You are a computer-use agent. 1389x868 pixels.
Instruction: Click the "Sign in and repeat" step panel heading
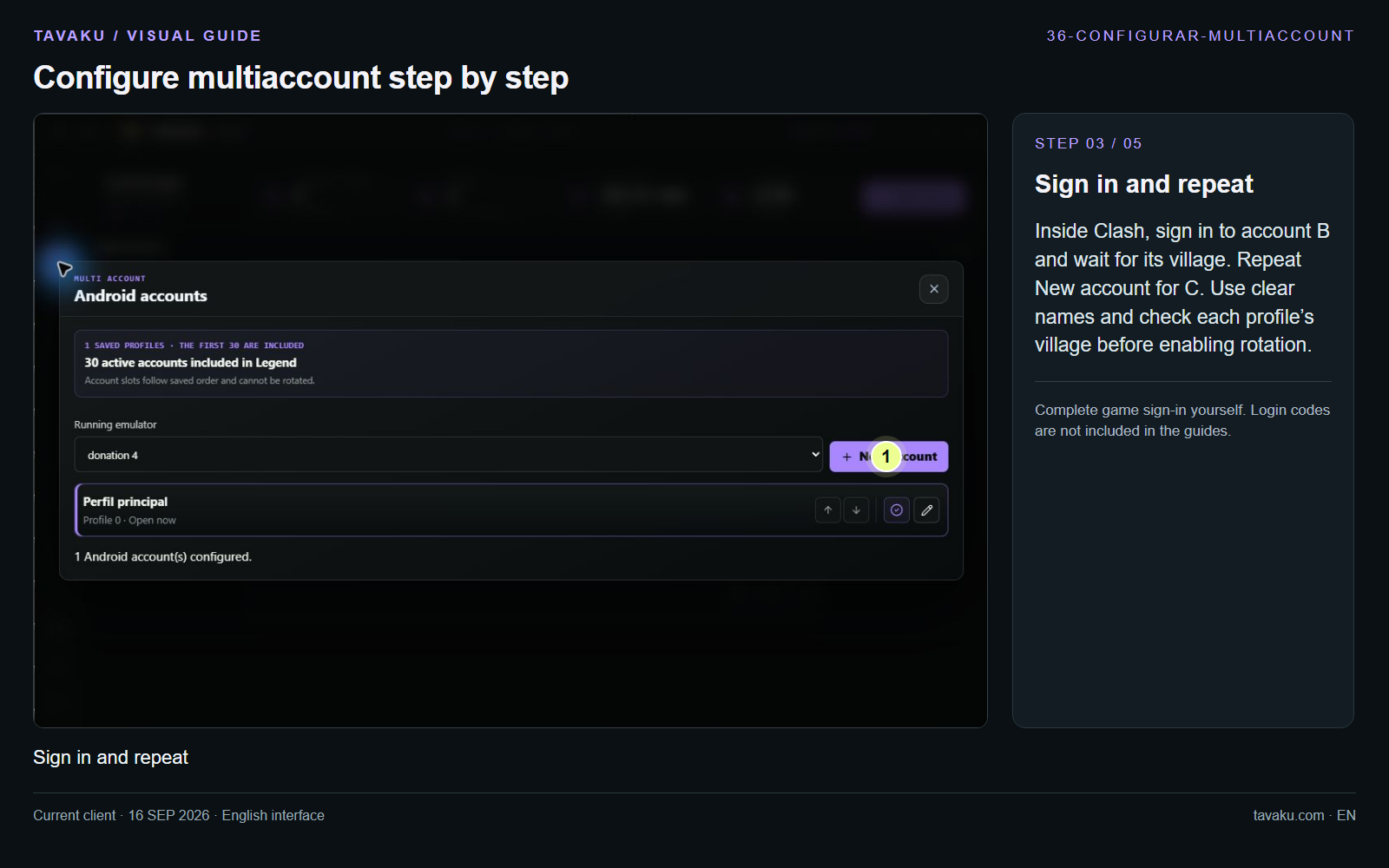click(1144, 184)
